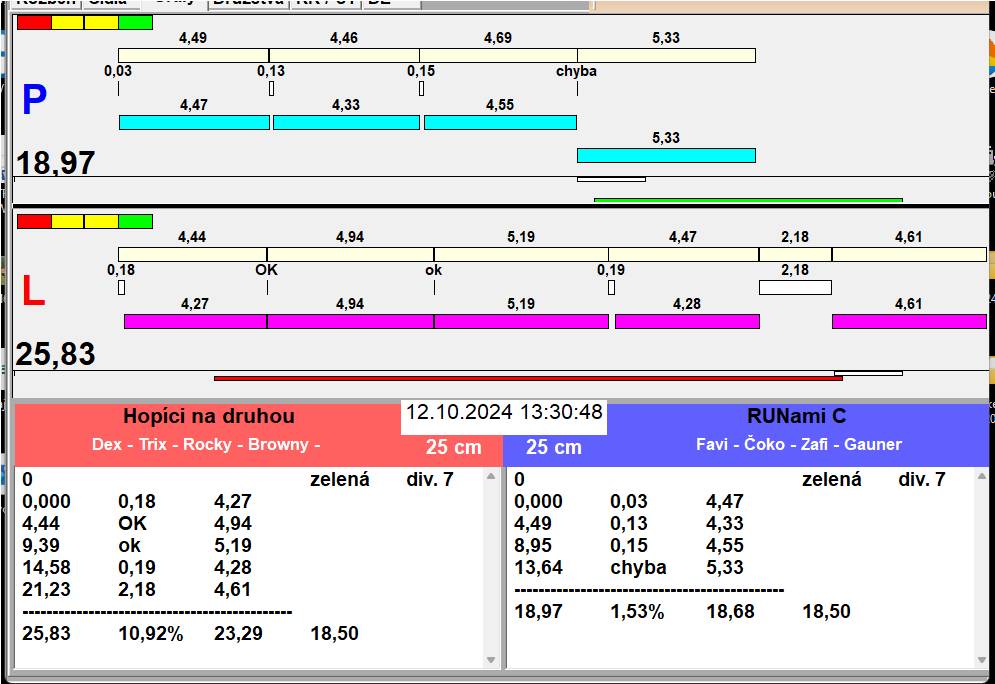Image resolution: width=995 pixels, height=684 pixels.
Task: Click the large total time 18,97 in lane P
Action: pos(55,163)
